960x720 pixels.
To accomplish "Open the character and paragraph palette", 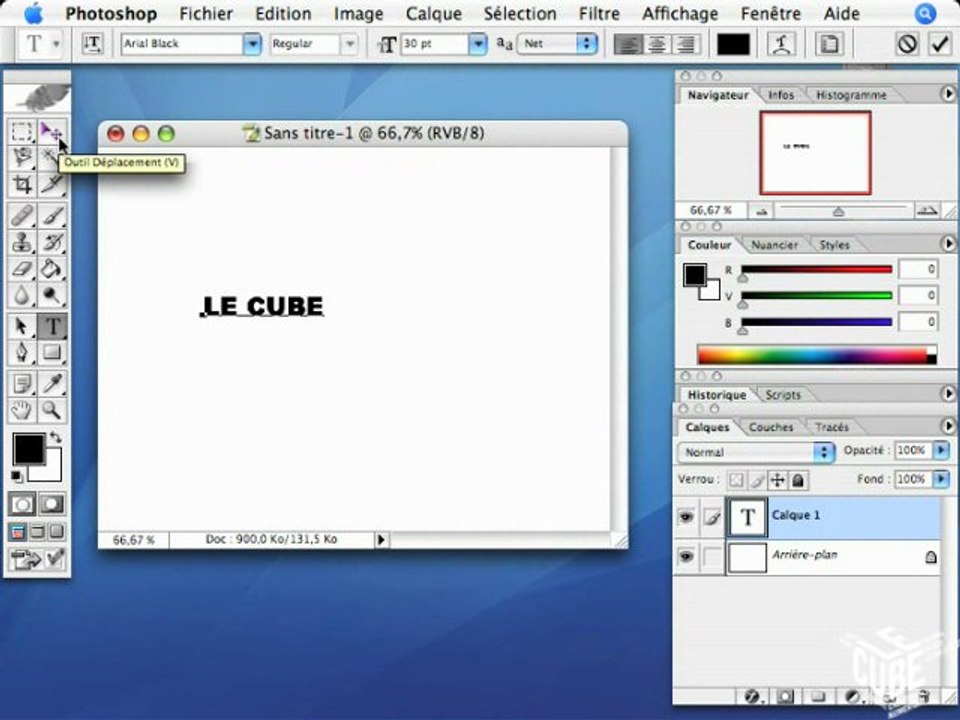I will click(828, 44).
